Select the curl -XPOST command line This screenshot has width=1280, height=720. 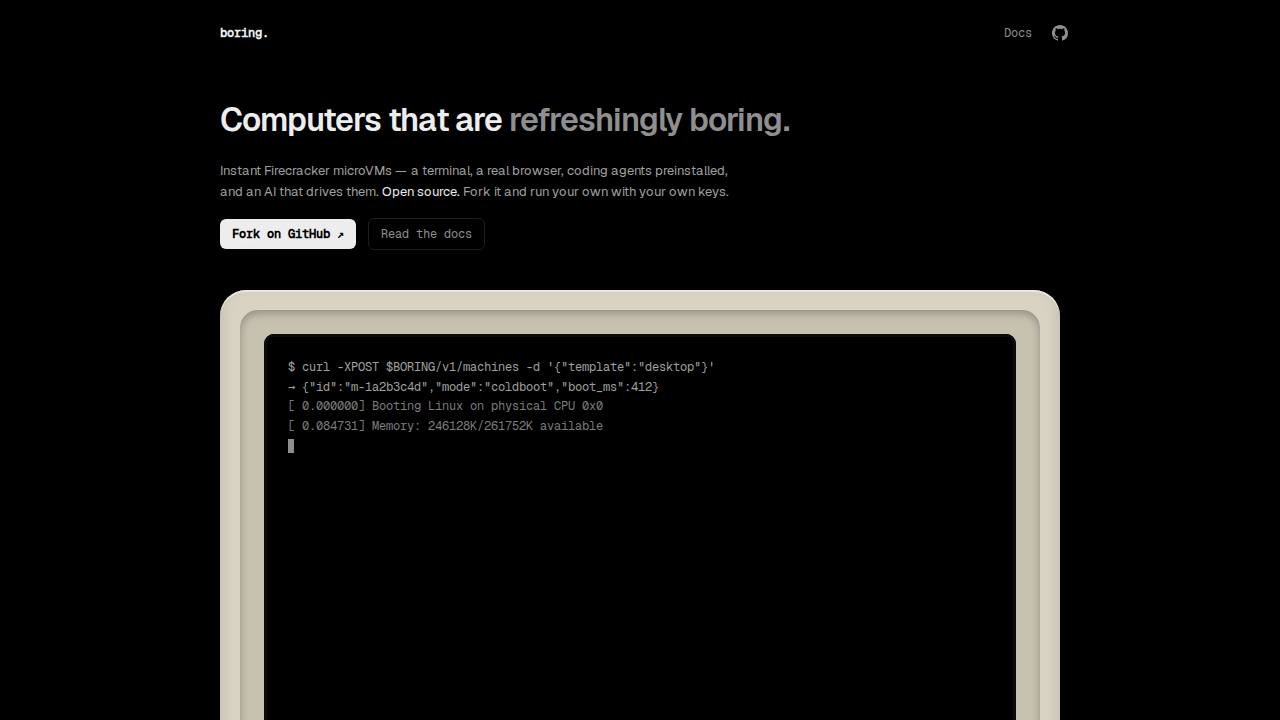coord(501,367)
